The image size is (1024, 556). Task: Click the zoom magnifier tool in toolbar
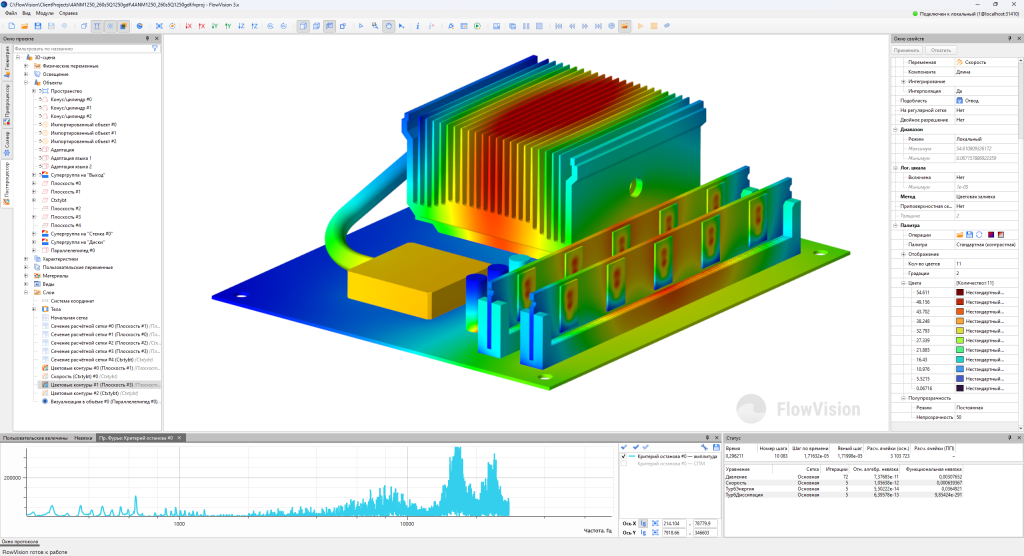tap(374, 26)
